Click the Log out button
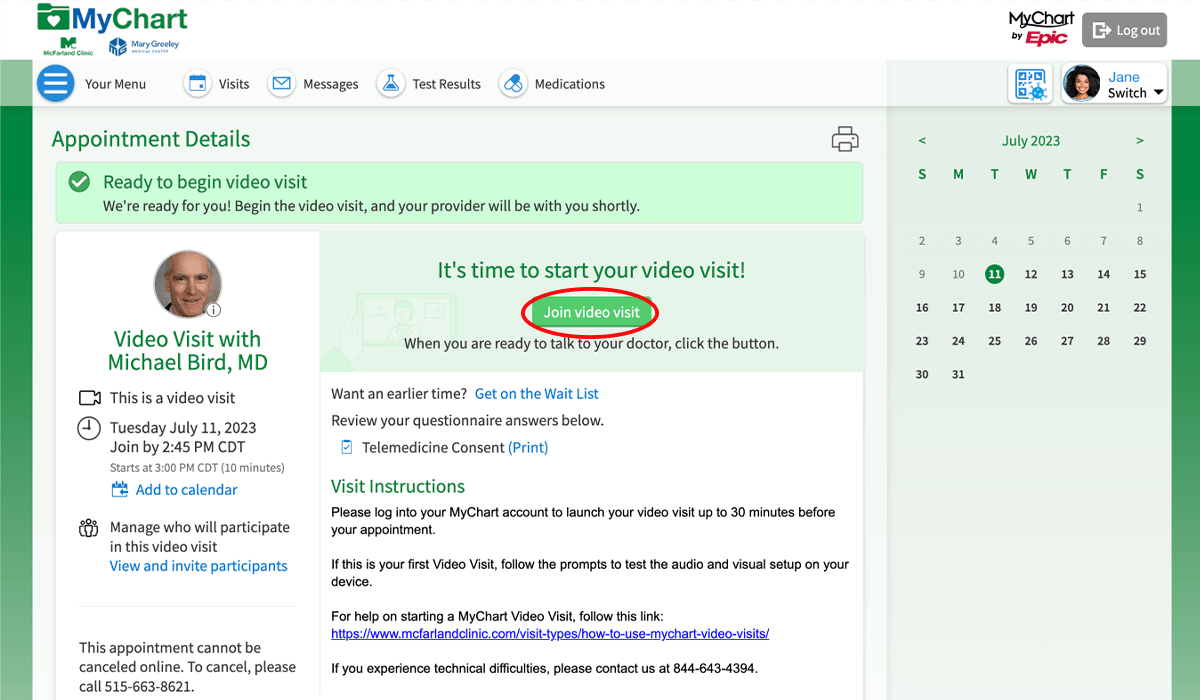1200x700 pixels. pos(1126,30)
